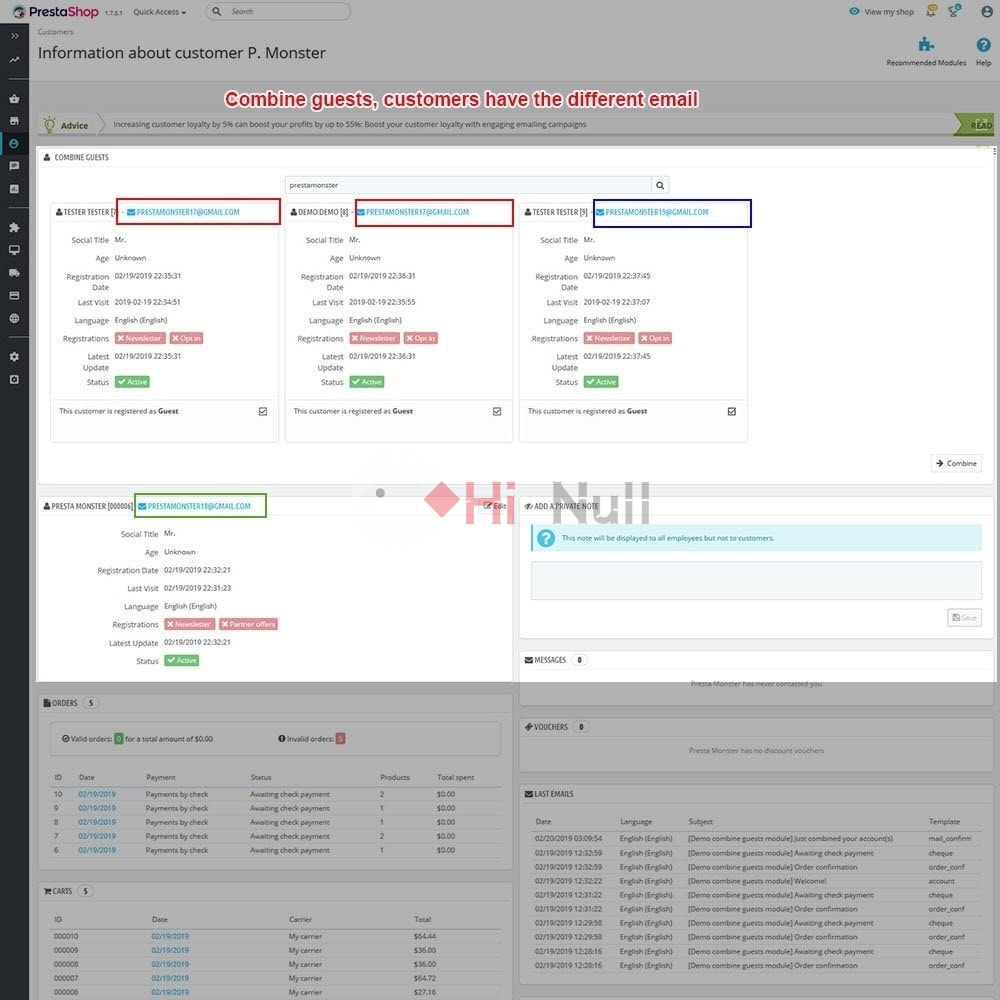Open cart 000006 date link

(x=170, y=993)
